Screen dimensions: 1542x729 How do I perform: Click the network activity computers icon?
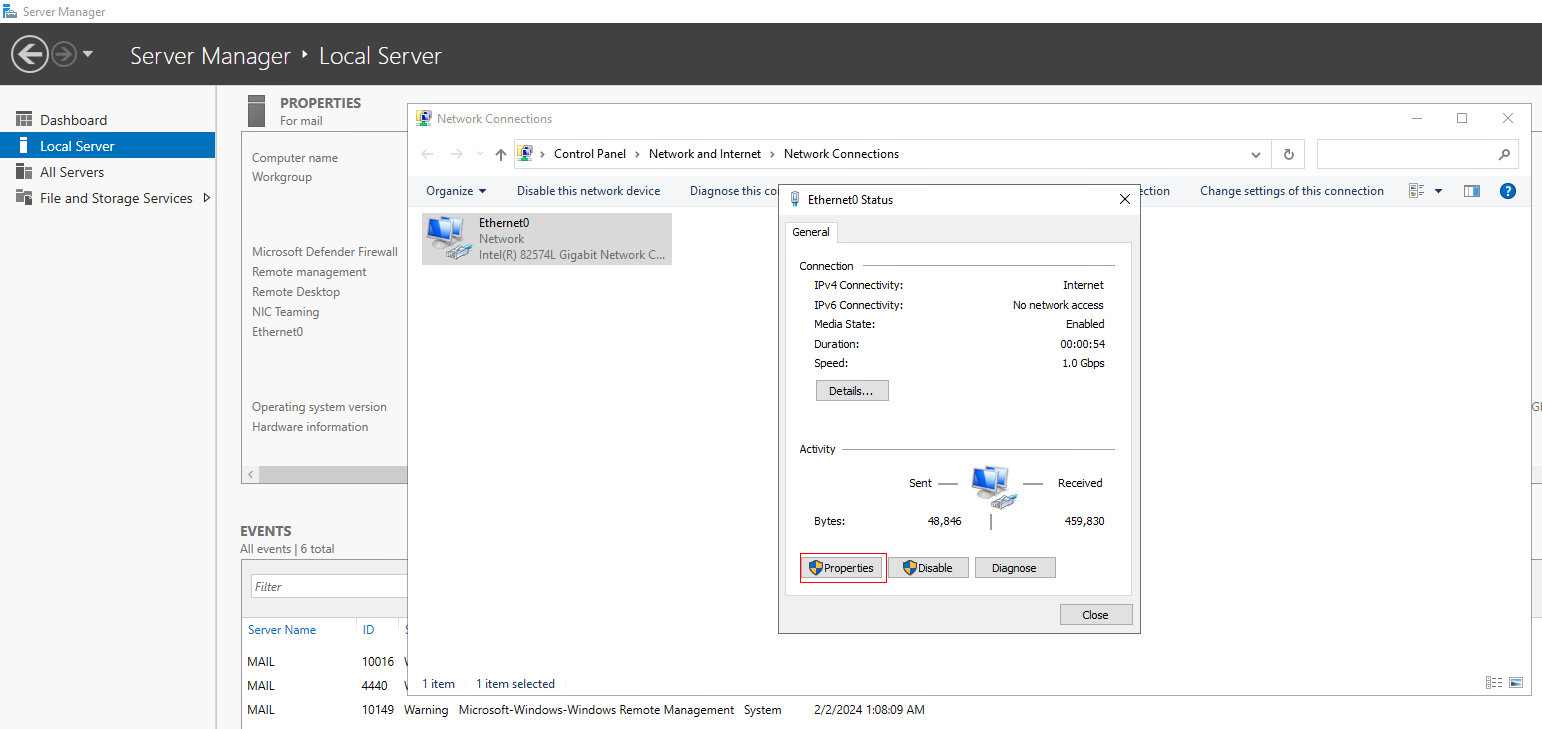tap(993, 485)
